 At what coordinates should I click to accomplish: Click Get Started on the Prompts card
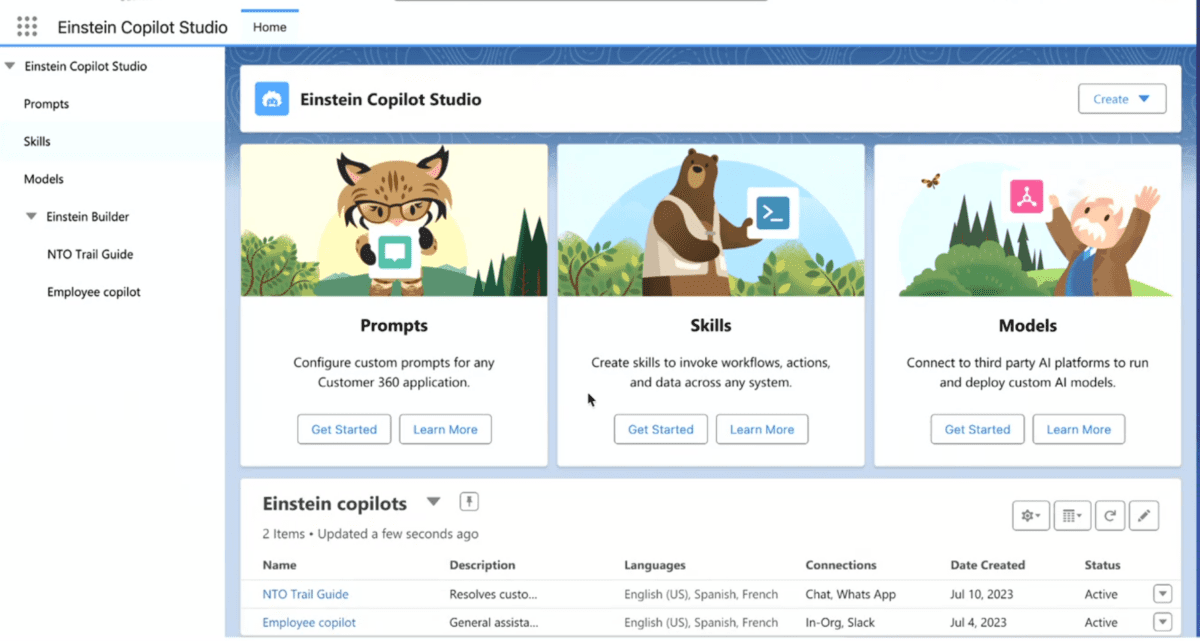pos(344,429)
